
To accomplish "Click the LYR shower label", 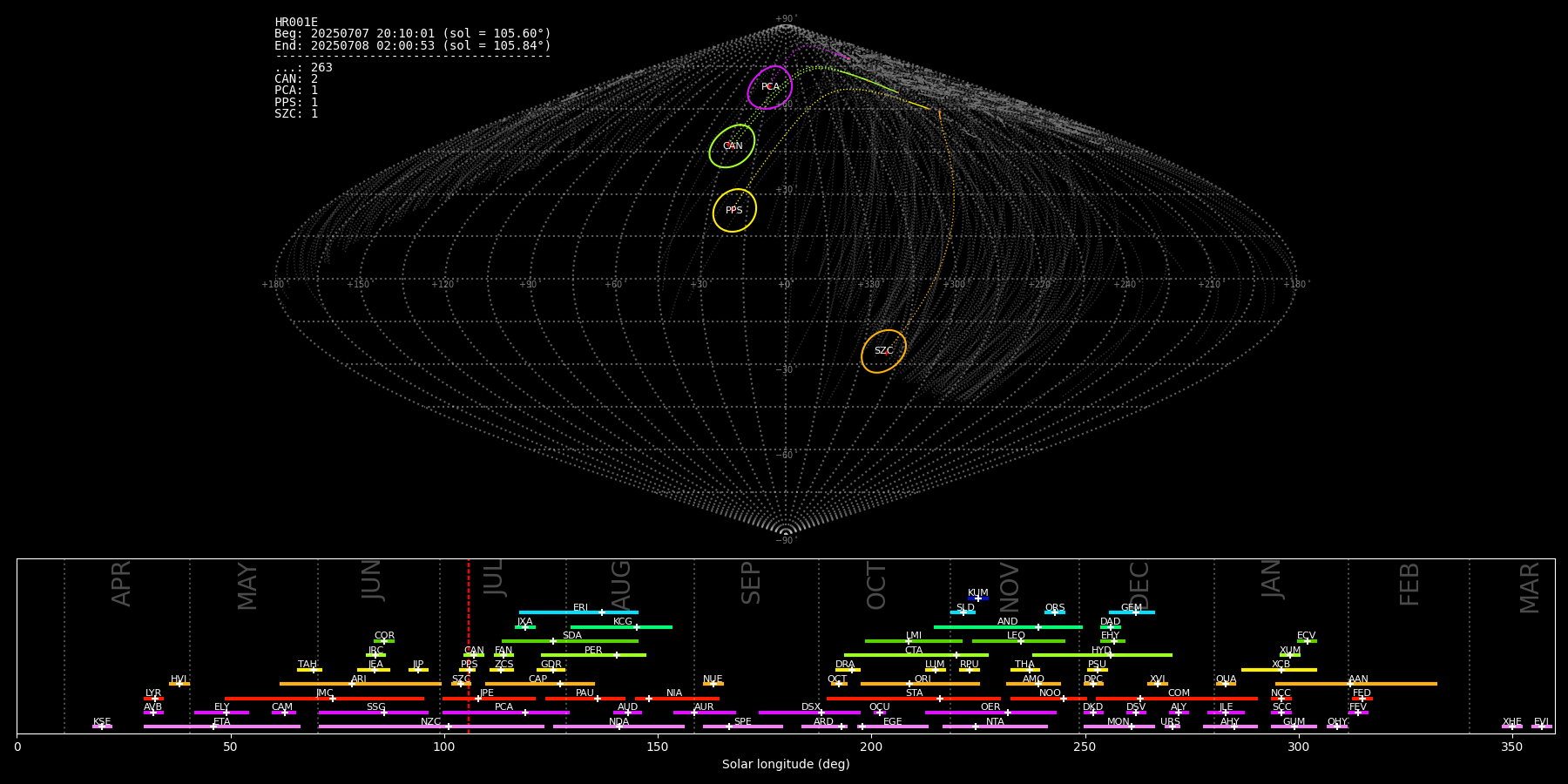I will click(153, 693).
